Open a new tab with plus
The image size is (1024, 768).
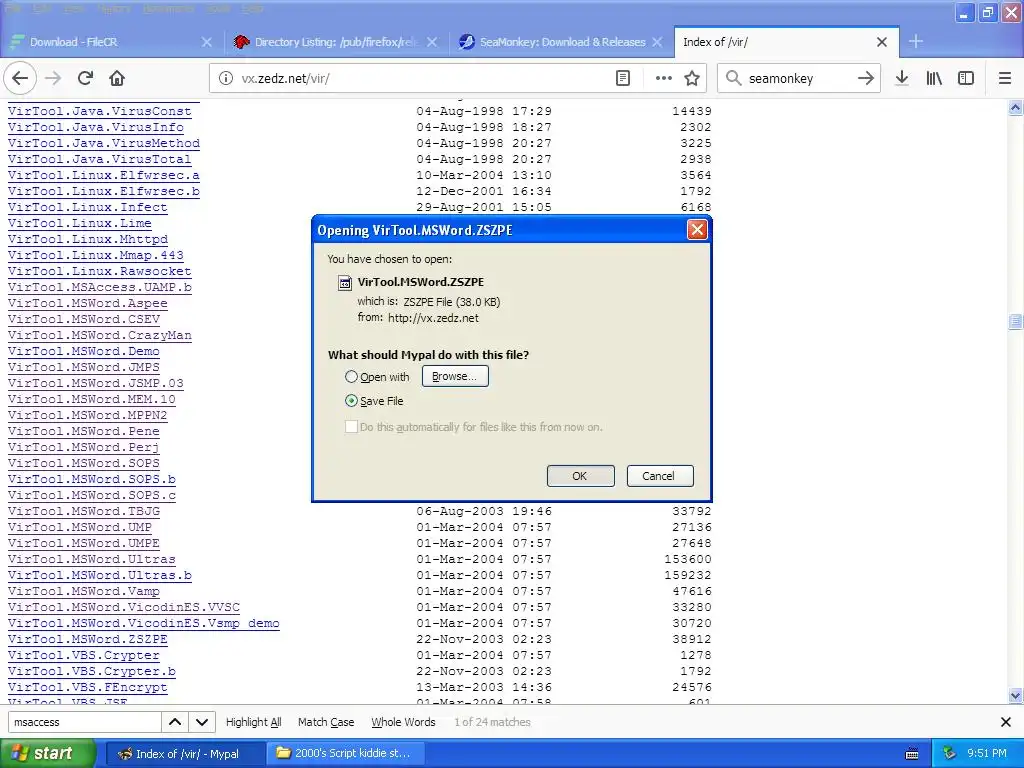point(916,41)
